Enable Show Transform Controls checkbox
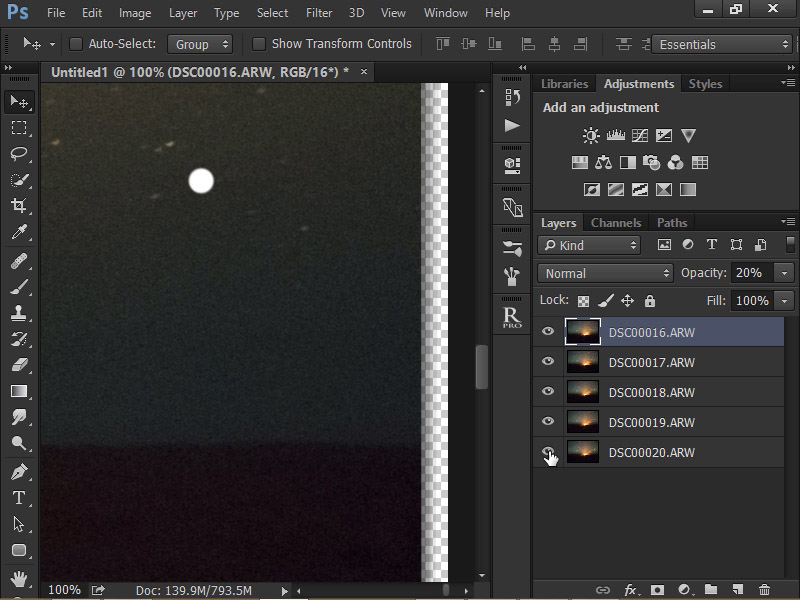The width and height of the screenshot is (800, 600). coord(259,44)
